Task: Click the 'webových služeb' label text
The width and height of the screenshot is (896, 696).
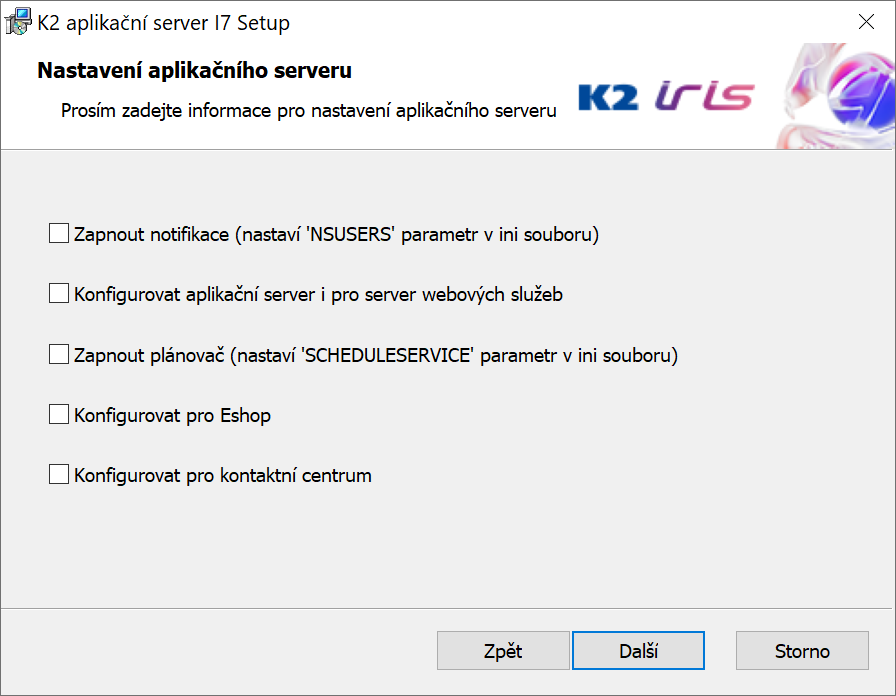Action: tap(493, 294)
